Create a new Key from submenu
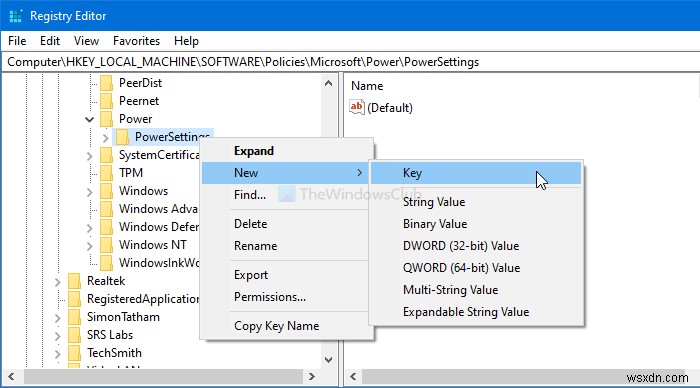Image resolution: width=700 pixels, height=388 pixels. [x=476, y=173]
